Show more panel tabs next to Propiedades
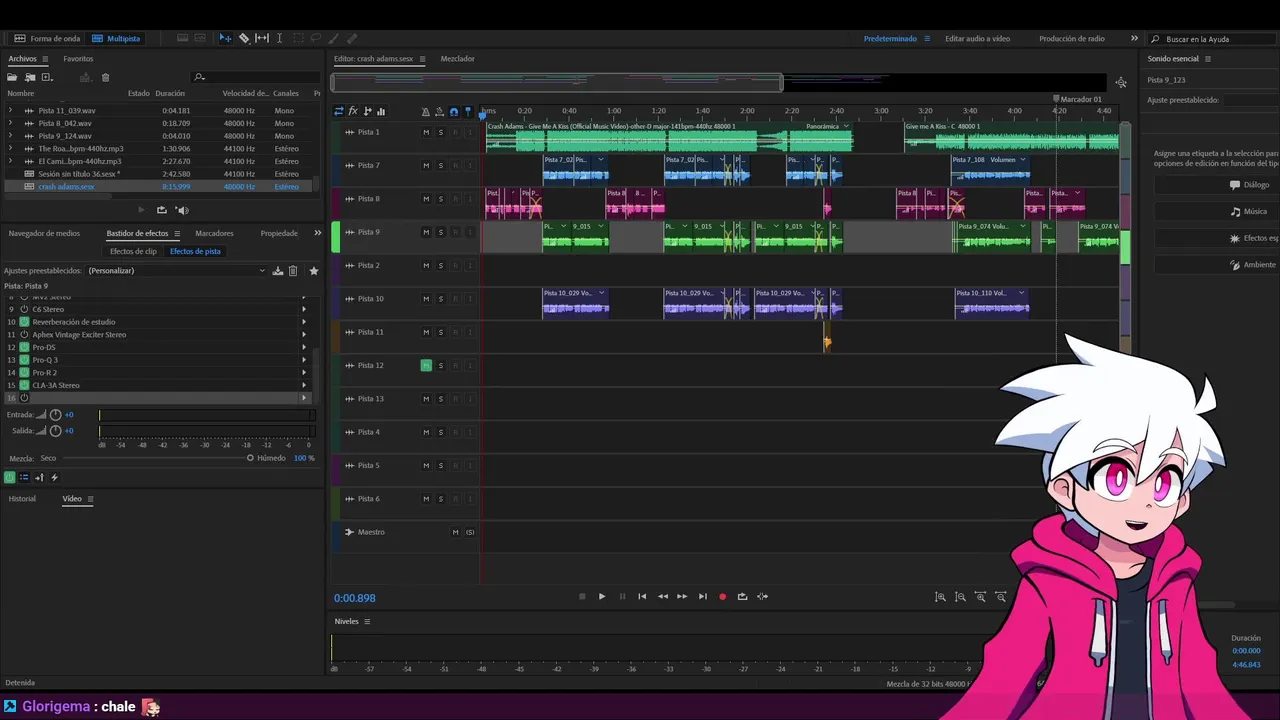 click(x=318, y=233)
